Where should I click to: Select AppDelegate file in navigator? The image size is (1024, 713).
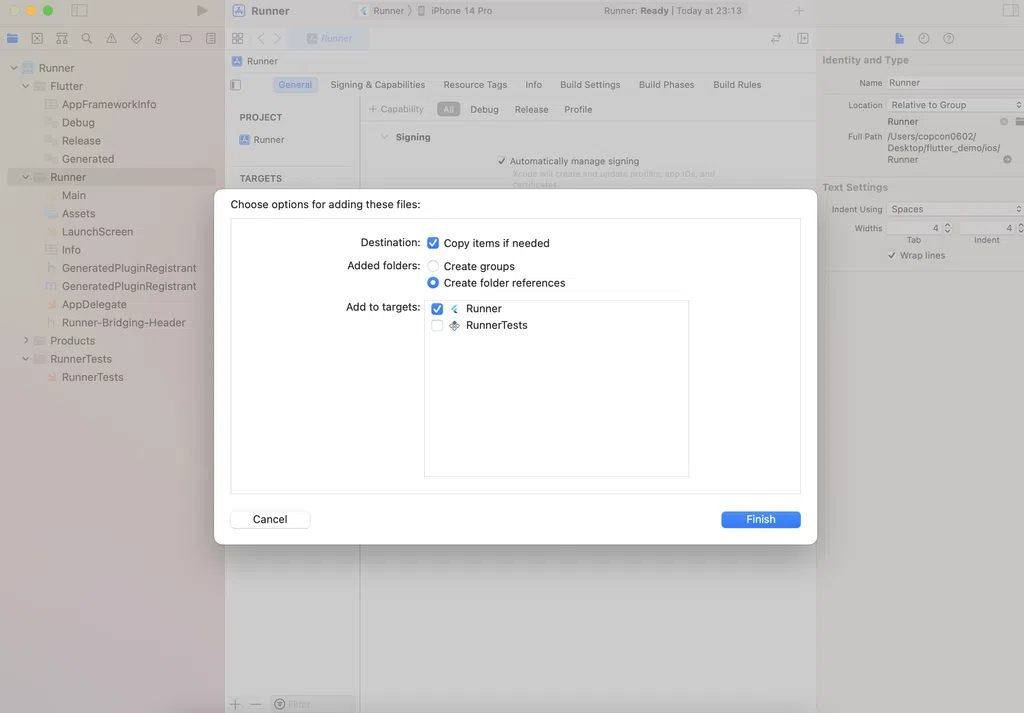click(x=94, y=304)
